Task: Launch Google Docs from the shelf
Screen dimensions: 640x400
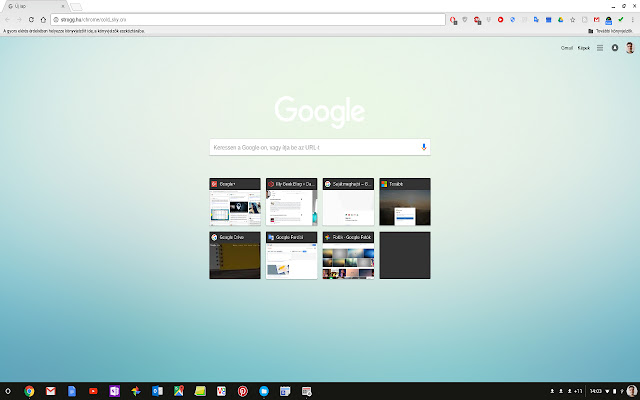Action: 72,391
